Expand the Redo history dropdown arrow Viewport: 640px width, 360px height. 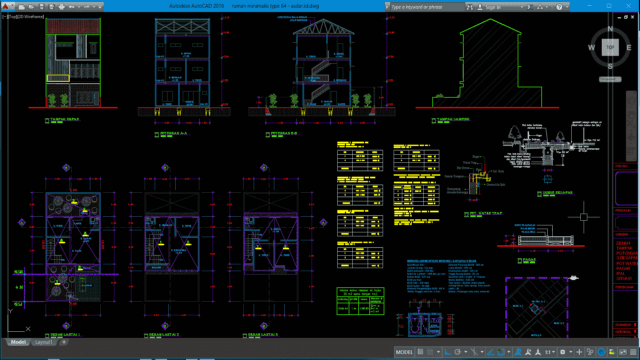coord(94,7)
